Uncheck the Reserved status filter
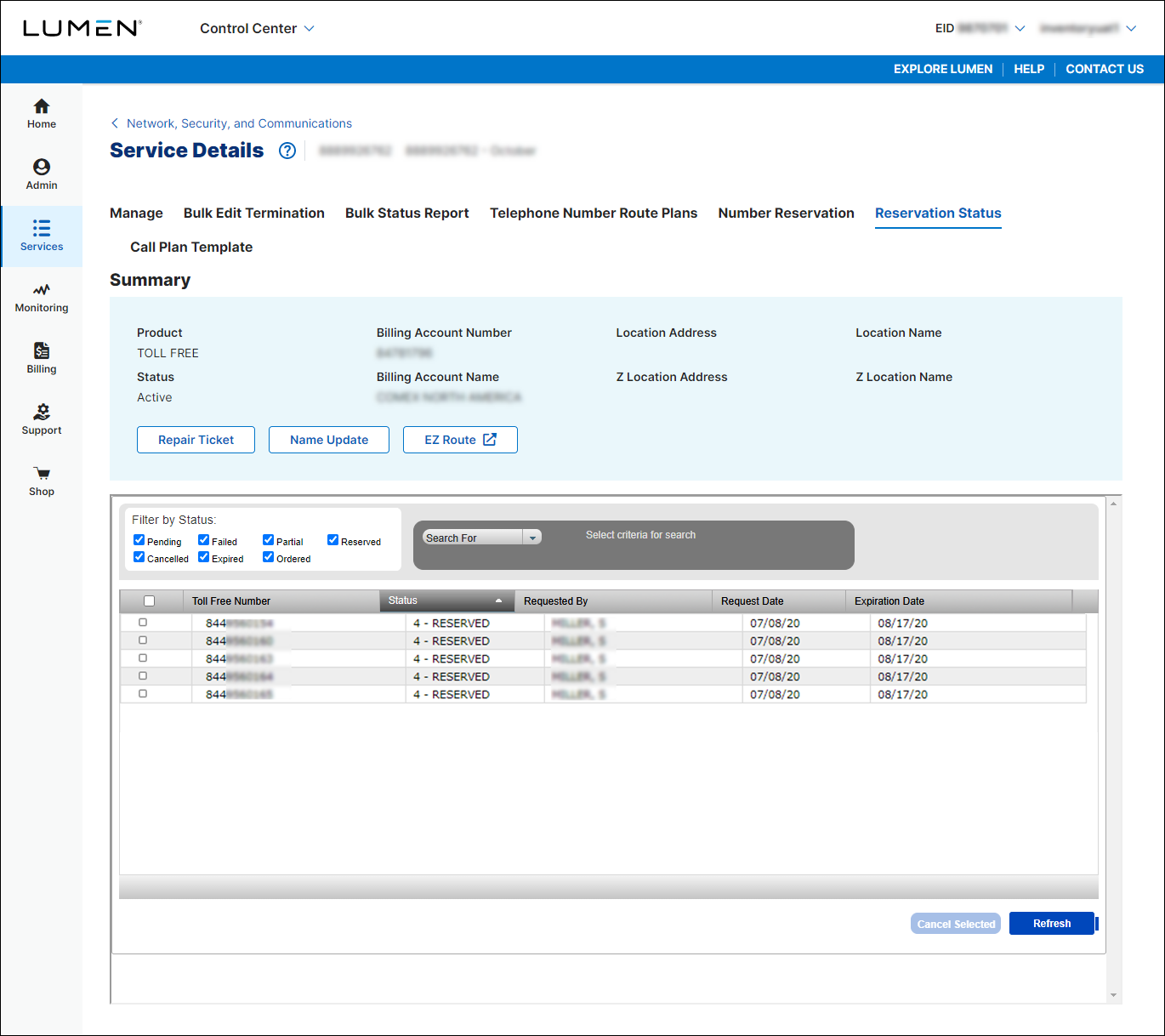Viewport: 1165px width, 1036px height. point(332,540)
